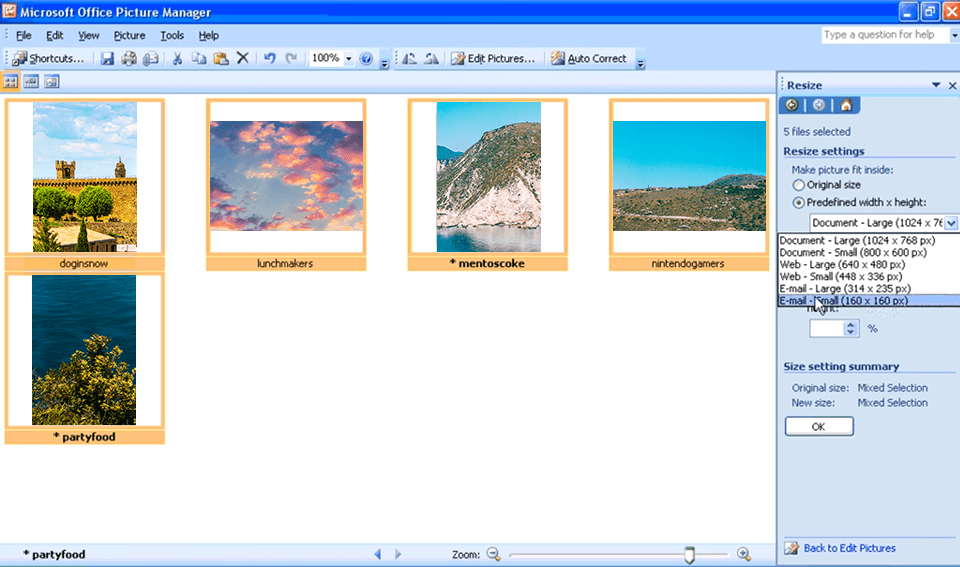The image size is (960, 567).
Task: Open the Picture menu
Action: click(129, 36)
